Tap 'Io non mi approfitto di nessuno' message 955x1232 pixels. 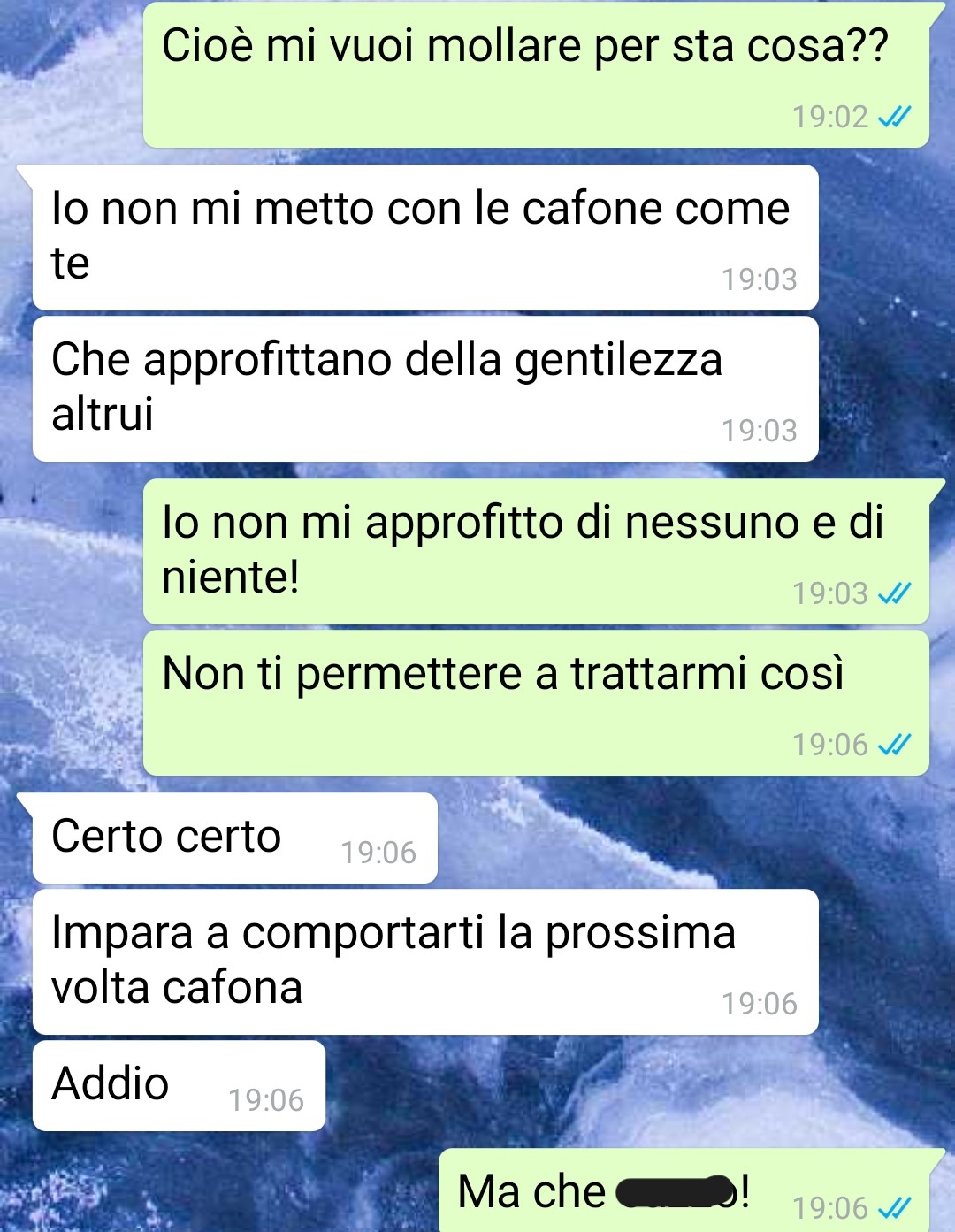[x=536, y=551]
